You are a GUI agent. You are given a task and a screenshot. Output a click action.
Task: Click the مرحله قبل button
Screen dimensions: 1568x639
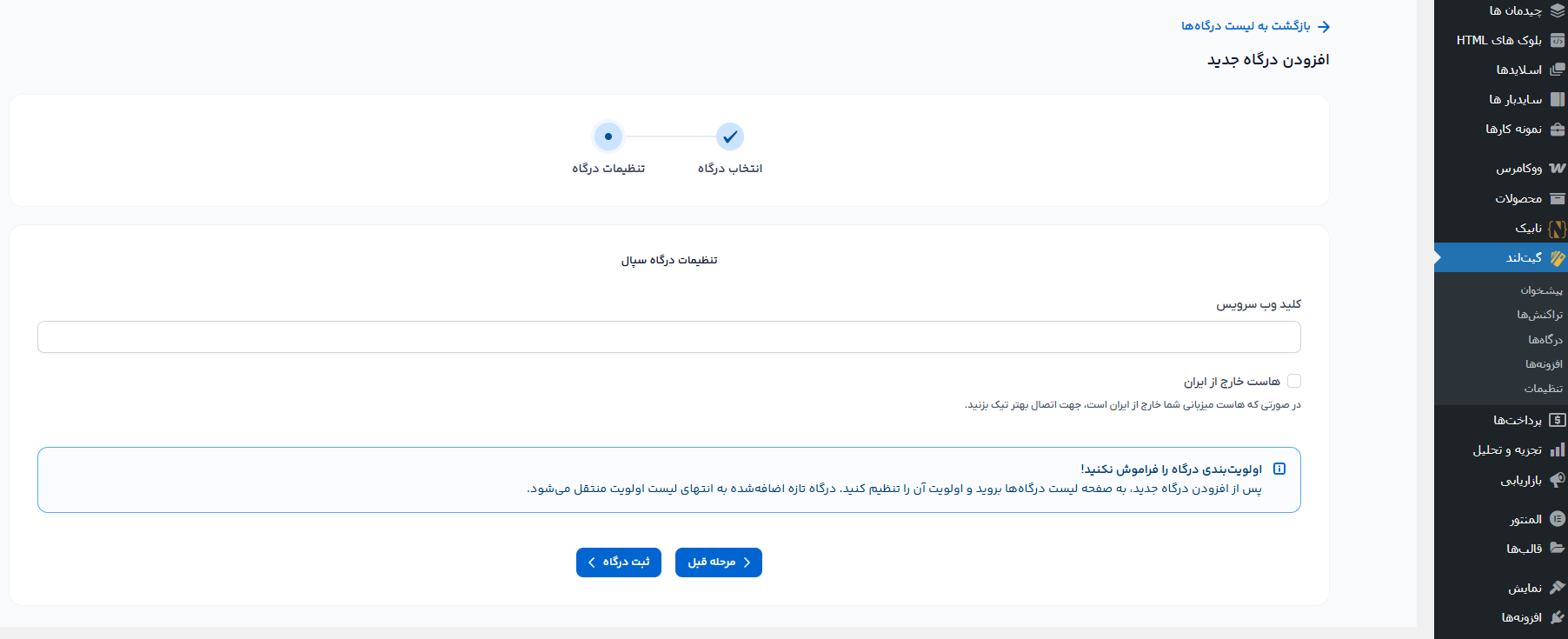click(719, 562)
